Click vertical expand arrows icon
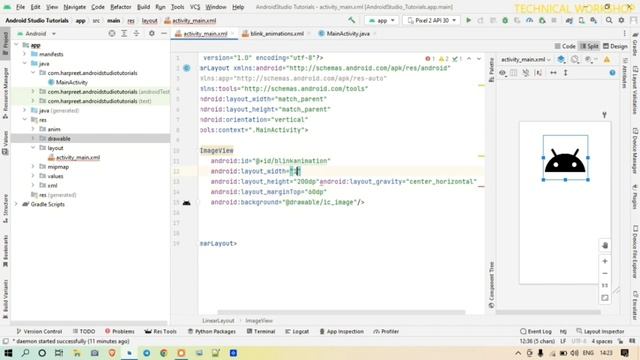Image resolution: width=640 pixels, height=360 pixels. [566, 73]
